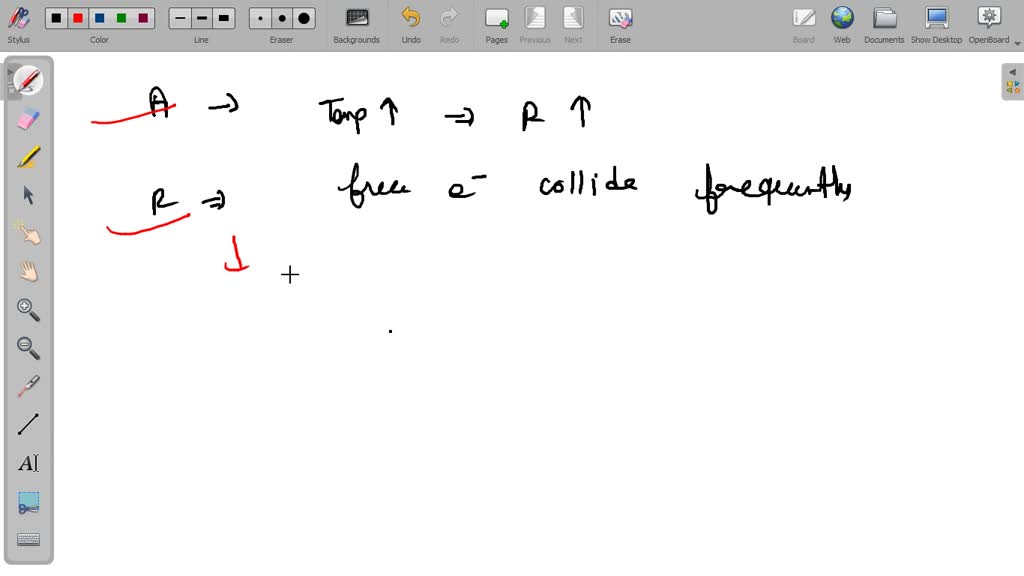Switch to Web mode
Screen dimensions: 1024x576
[x=842, y=24]
